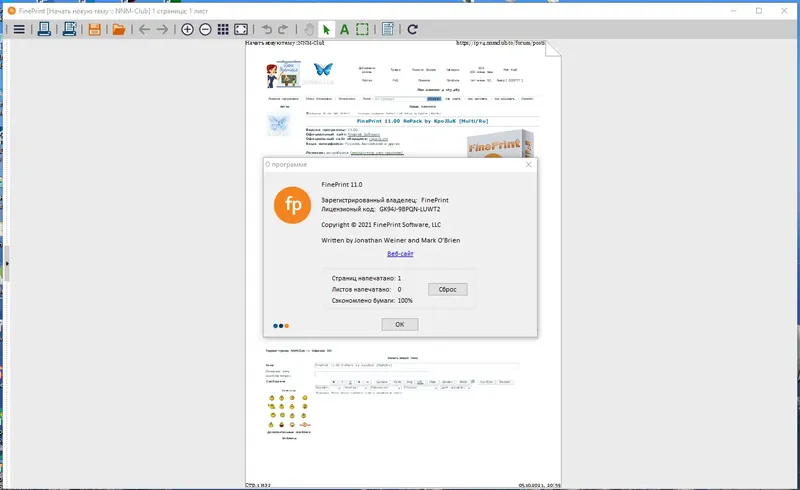The height and width of the screenshot is (490, 800).
Task: Fit page to window icon
Action: click(x=241, y=30)
